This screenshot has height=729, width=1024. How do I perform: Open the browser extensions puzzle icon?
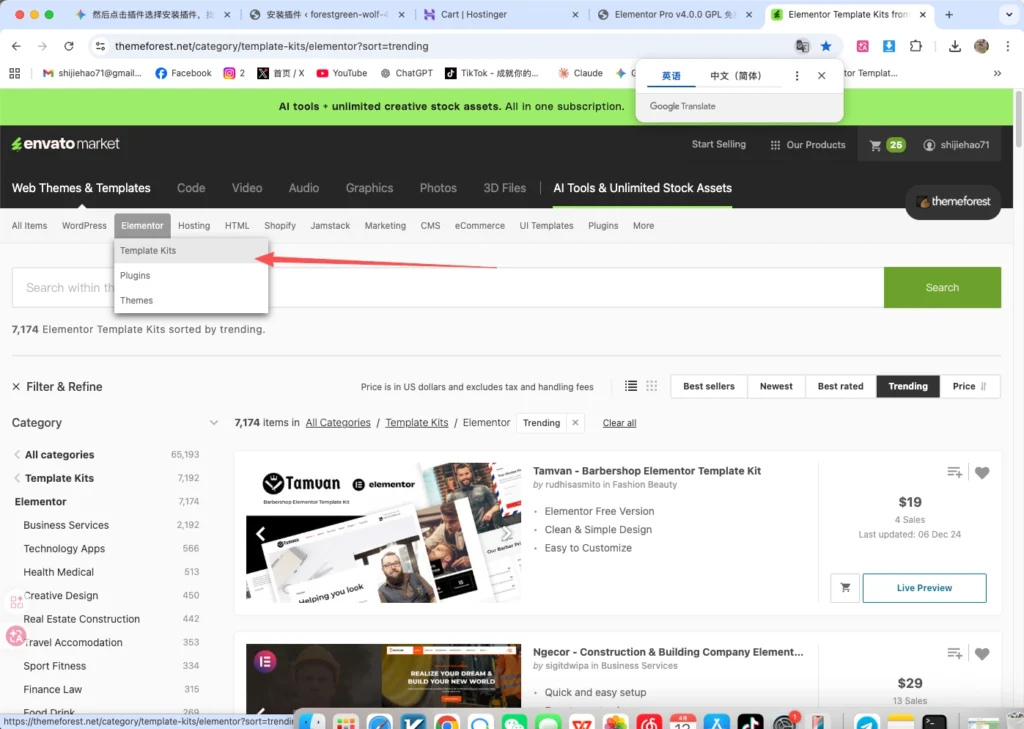(x=916, y=46)
